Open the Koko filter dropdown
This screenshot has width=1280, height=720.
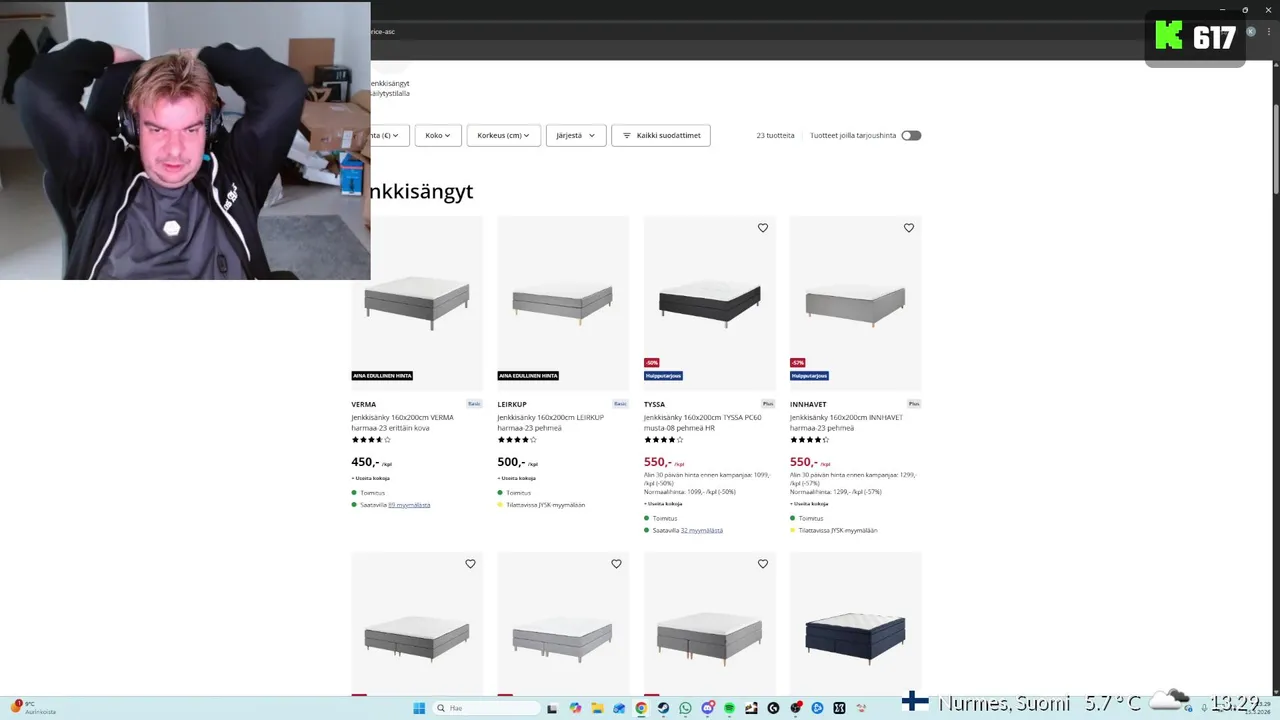(x=438, y=135)
